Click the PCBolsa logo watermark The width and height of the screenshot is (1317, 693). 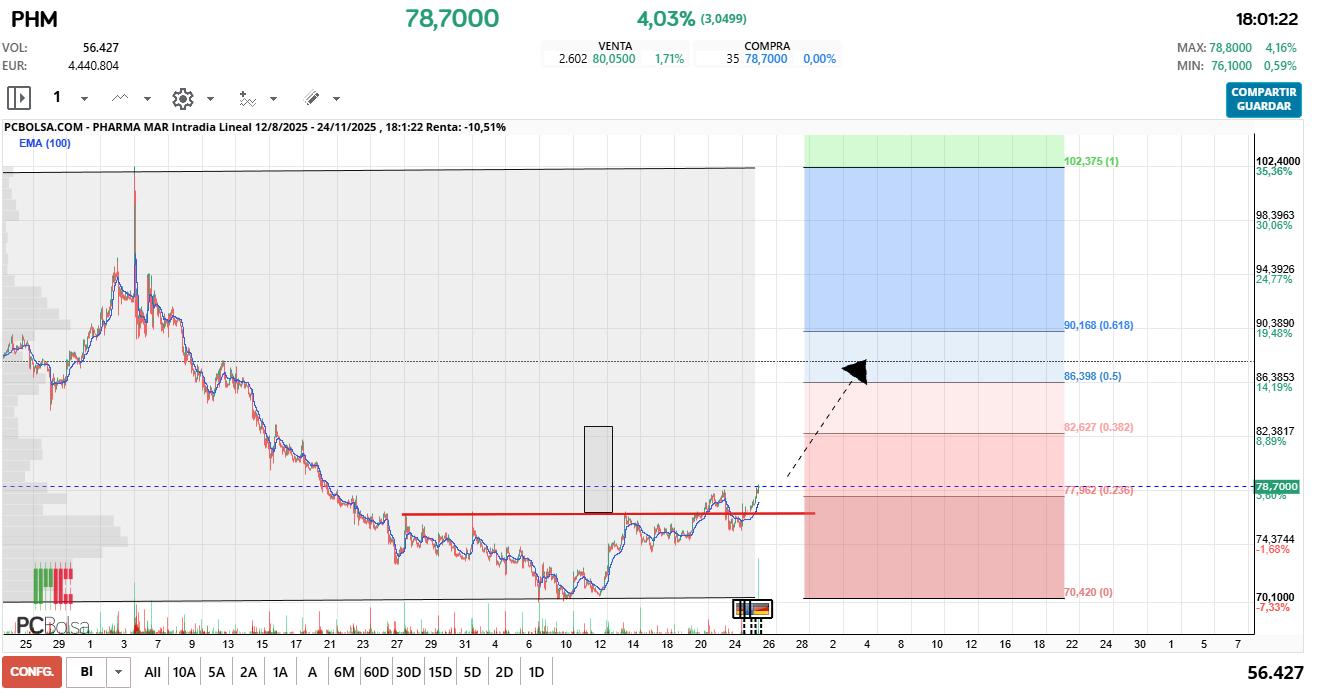coord(52,626)
